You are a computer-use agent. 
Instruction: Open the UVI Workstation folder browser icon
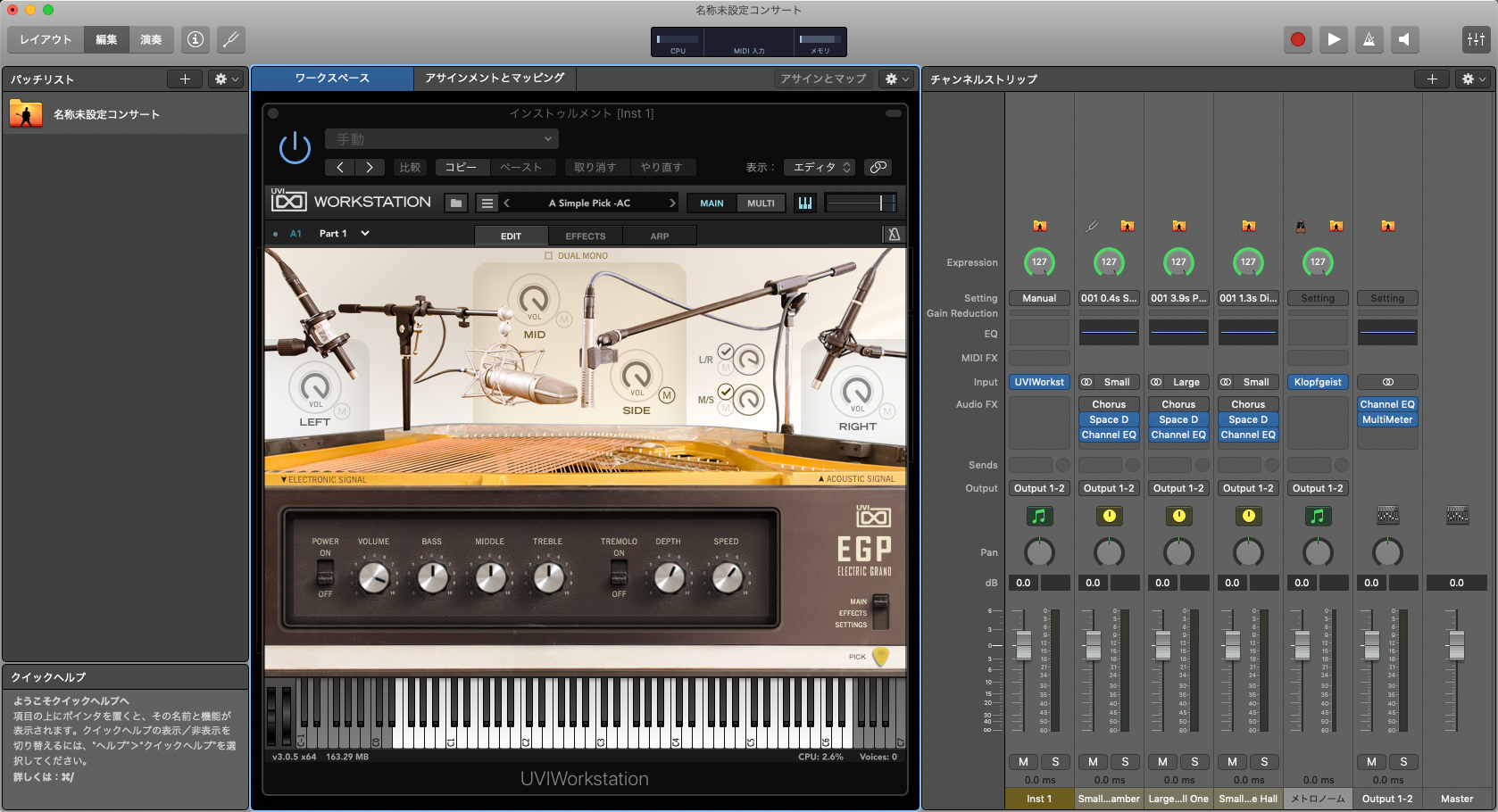(x=456, y=203)
